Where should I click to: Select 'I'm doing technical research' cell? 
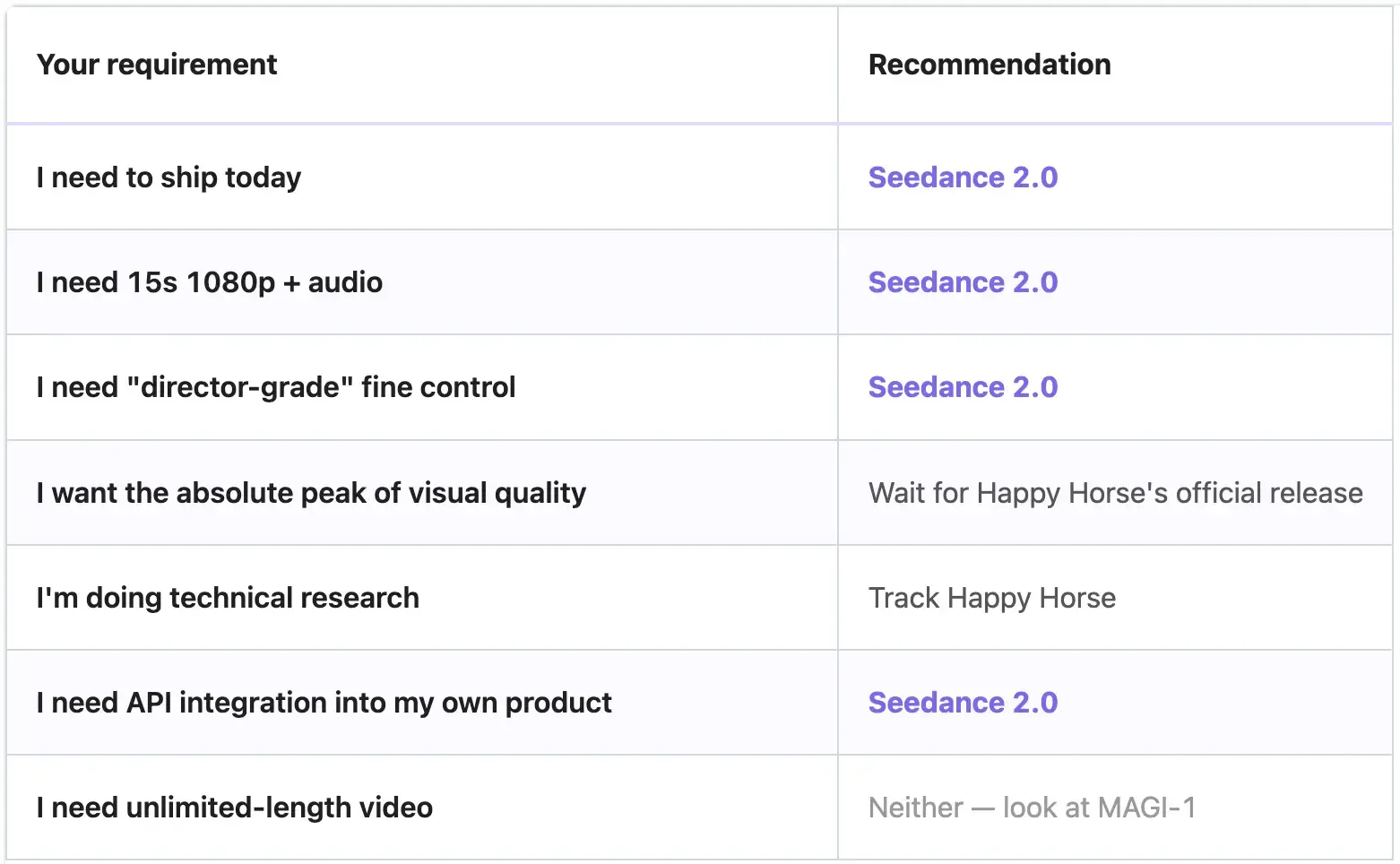(x=228, y=598)
